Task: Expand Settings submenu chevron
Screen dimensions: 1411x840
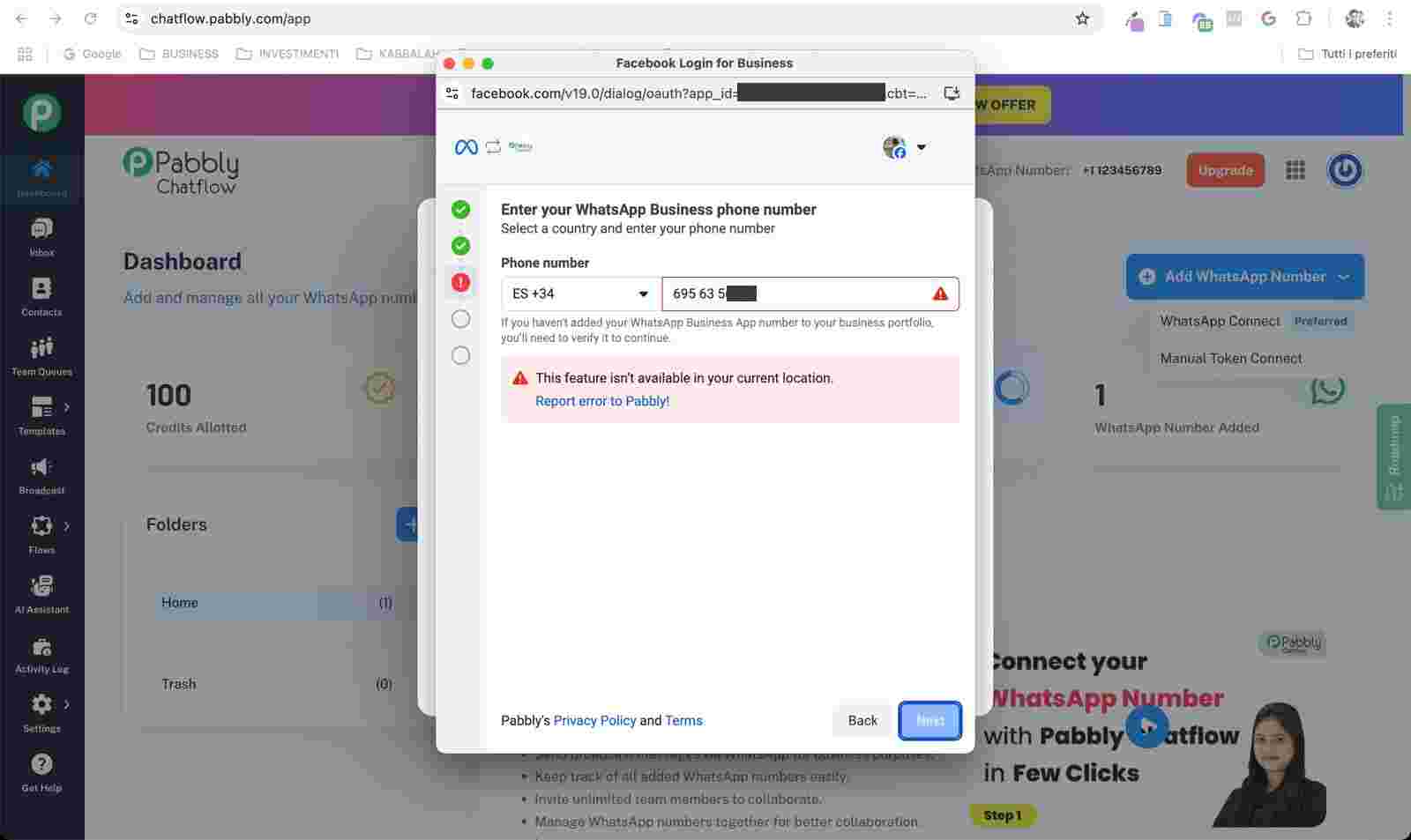Action: (66, 703)
